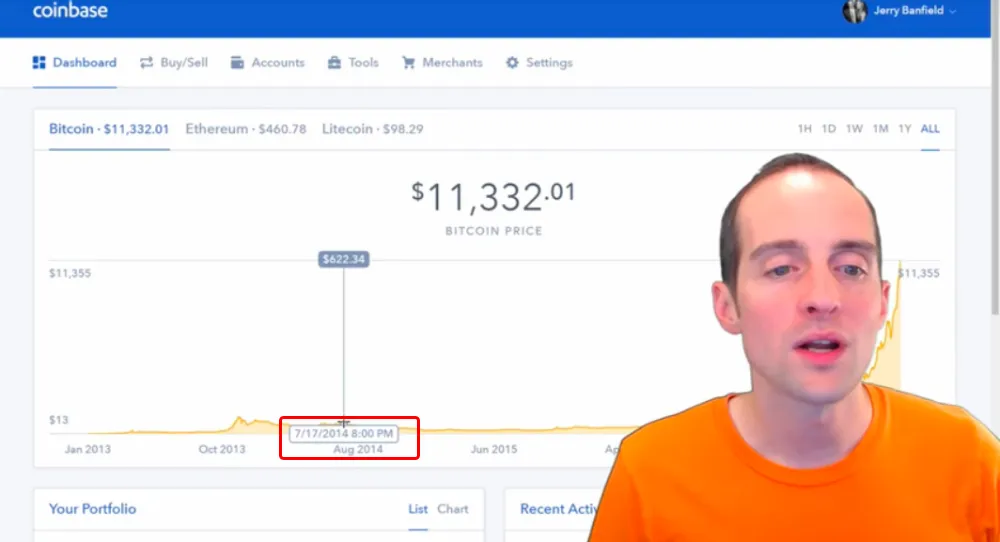
Task: Click the Buy/Sell arrows icon
Action: coord(147,62)
